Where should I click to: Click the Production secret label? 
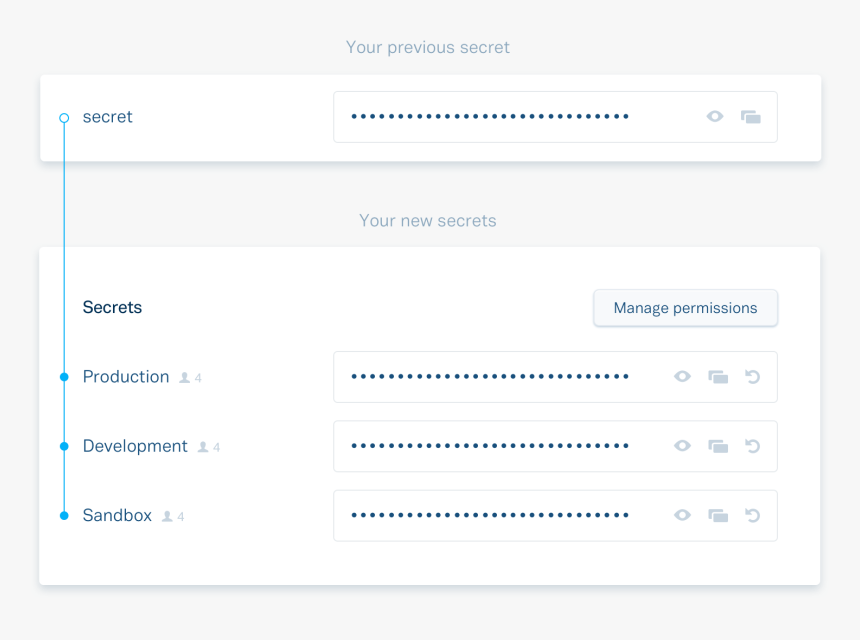(126, 377)
